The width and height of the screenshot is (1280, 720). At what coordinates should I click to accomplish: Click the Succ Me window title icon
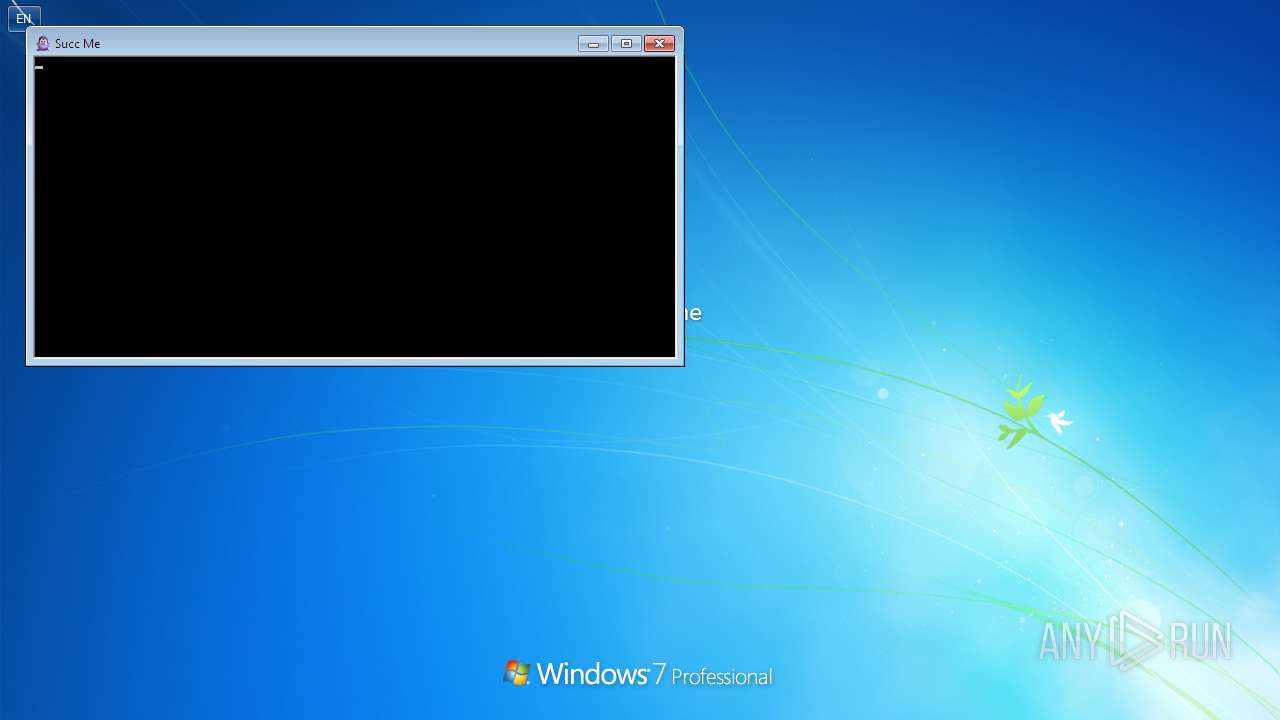pyautogui.click(x=43, y=43)
